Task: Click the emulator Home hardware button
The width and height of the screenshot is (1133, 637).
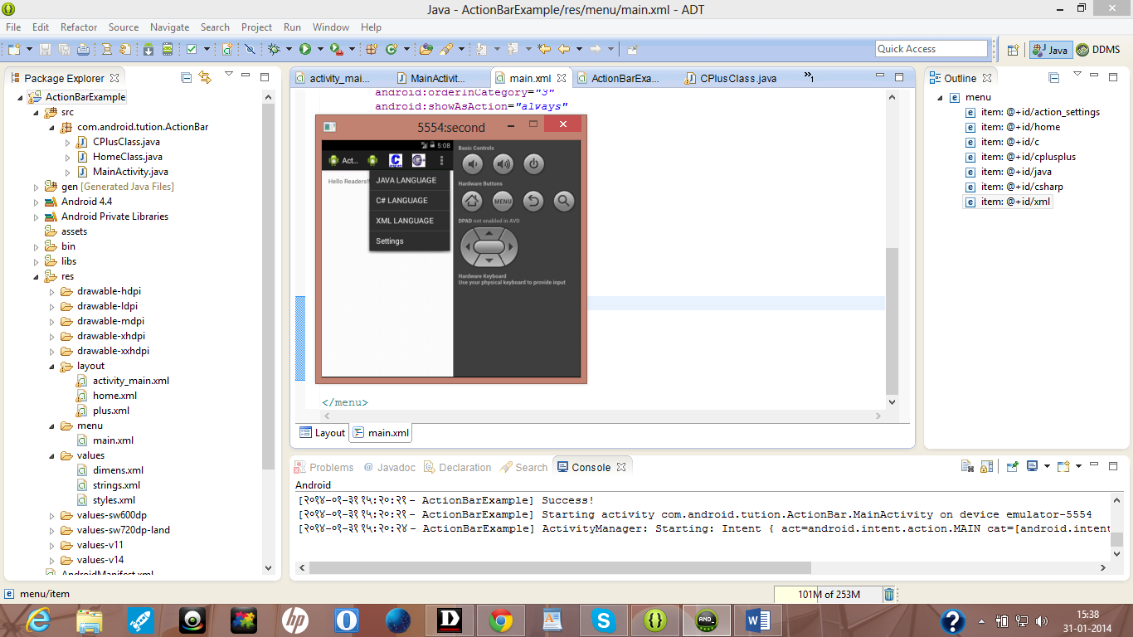Action: point(472,201)
